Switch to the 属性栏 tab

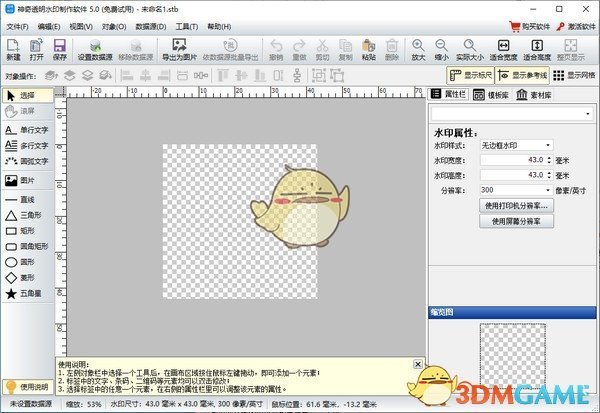tap(448, 95)
